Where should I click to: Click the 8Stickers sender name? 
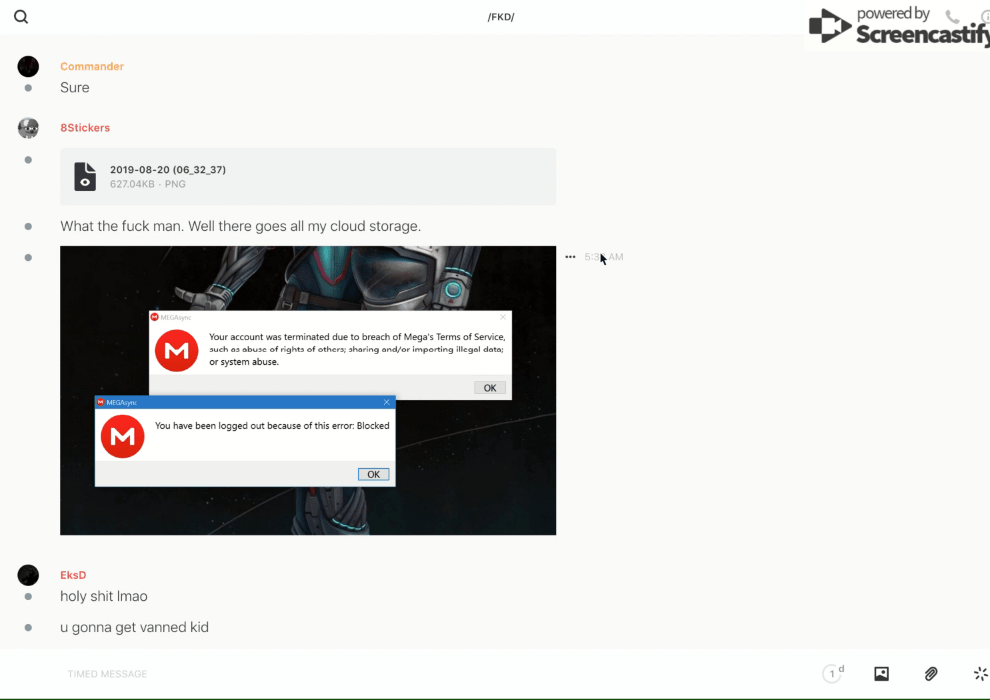pos(85,128)
